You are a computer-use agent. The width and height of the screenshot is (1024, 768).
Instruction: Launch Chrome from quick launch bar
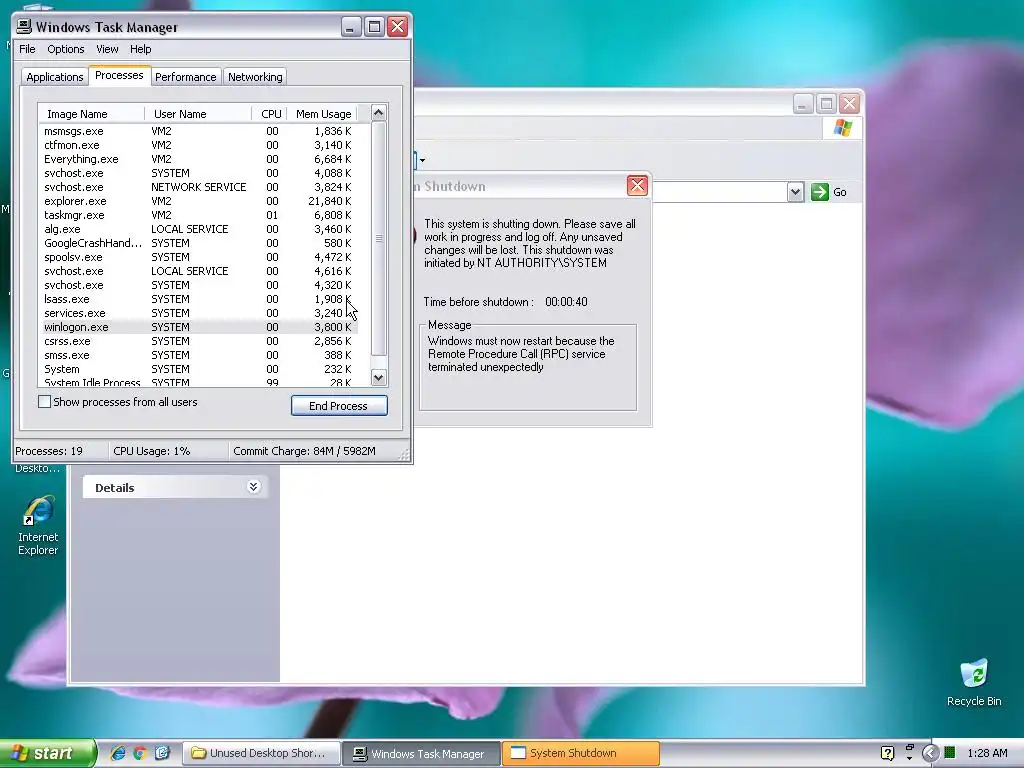coord(140,753)
